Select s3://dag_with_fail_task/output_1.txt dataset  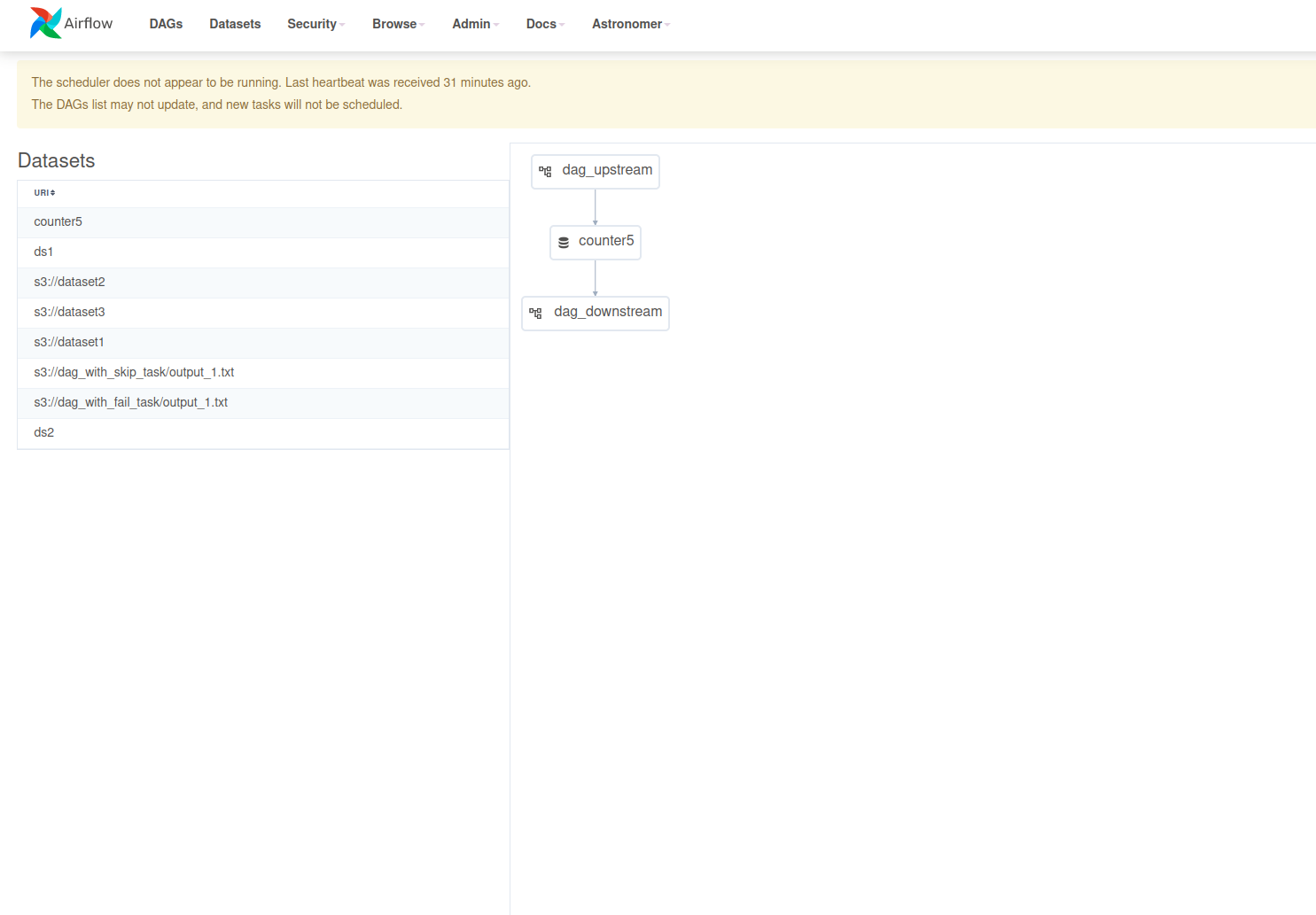[x=263, y=403]
